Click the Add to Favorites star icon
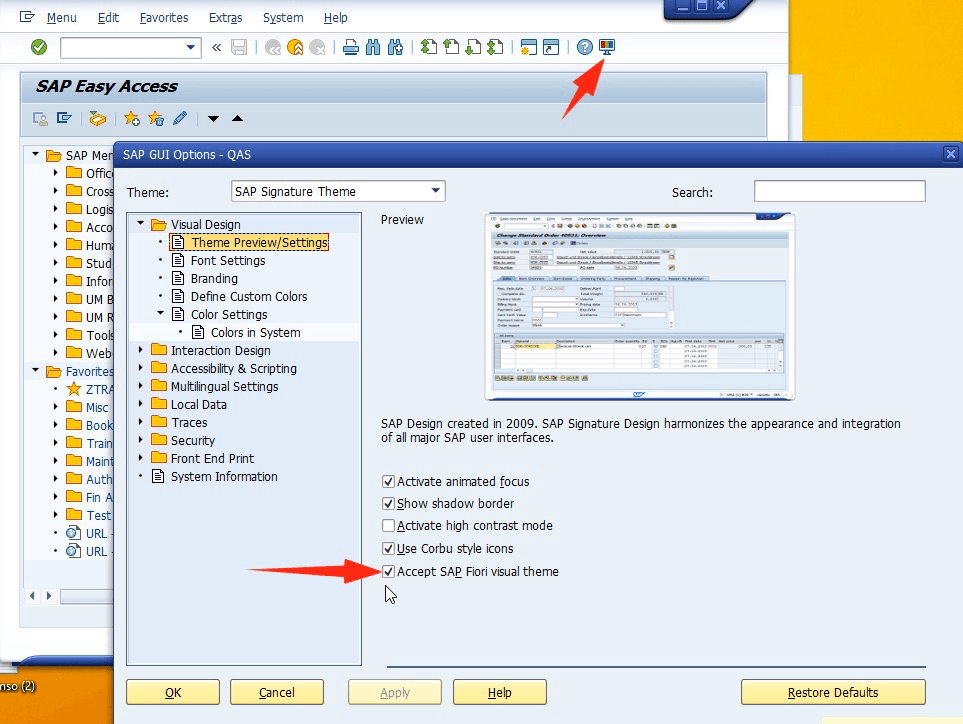Viewport: 963px width, 724px height. click(x=131, y=119)
